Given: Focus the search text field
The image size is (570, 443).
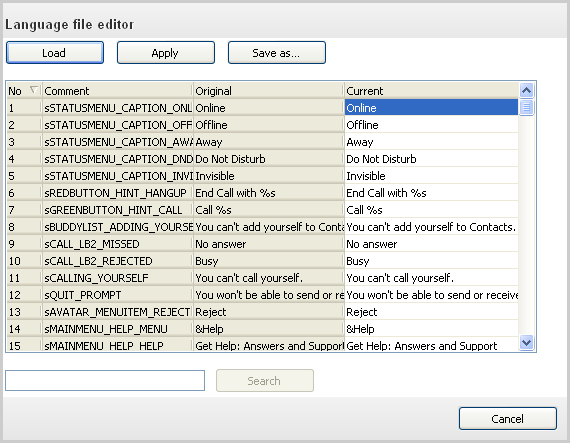Looking at the screenshot, I should point(105,380).
